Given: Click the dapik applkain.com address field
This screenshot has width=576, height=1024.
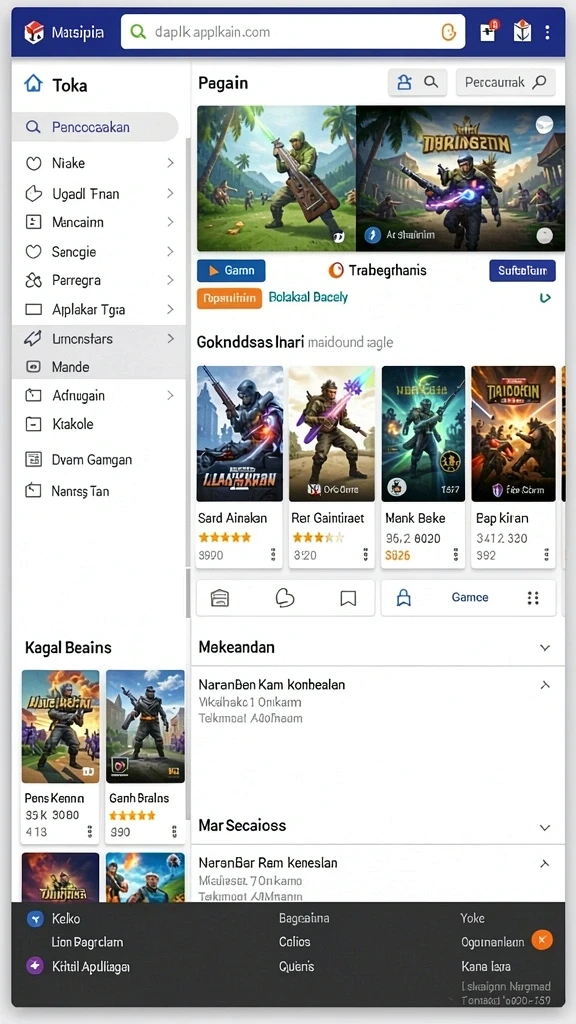Looking at the screenshot, I should pyautogui.click(x=293, y=32).
